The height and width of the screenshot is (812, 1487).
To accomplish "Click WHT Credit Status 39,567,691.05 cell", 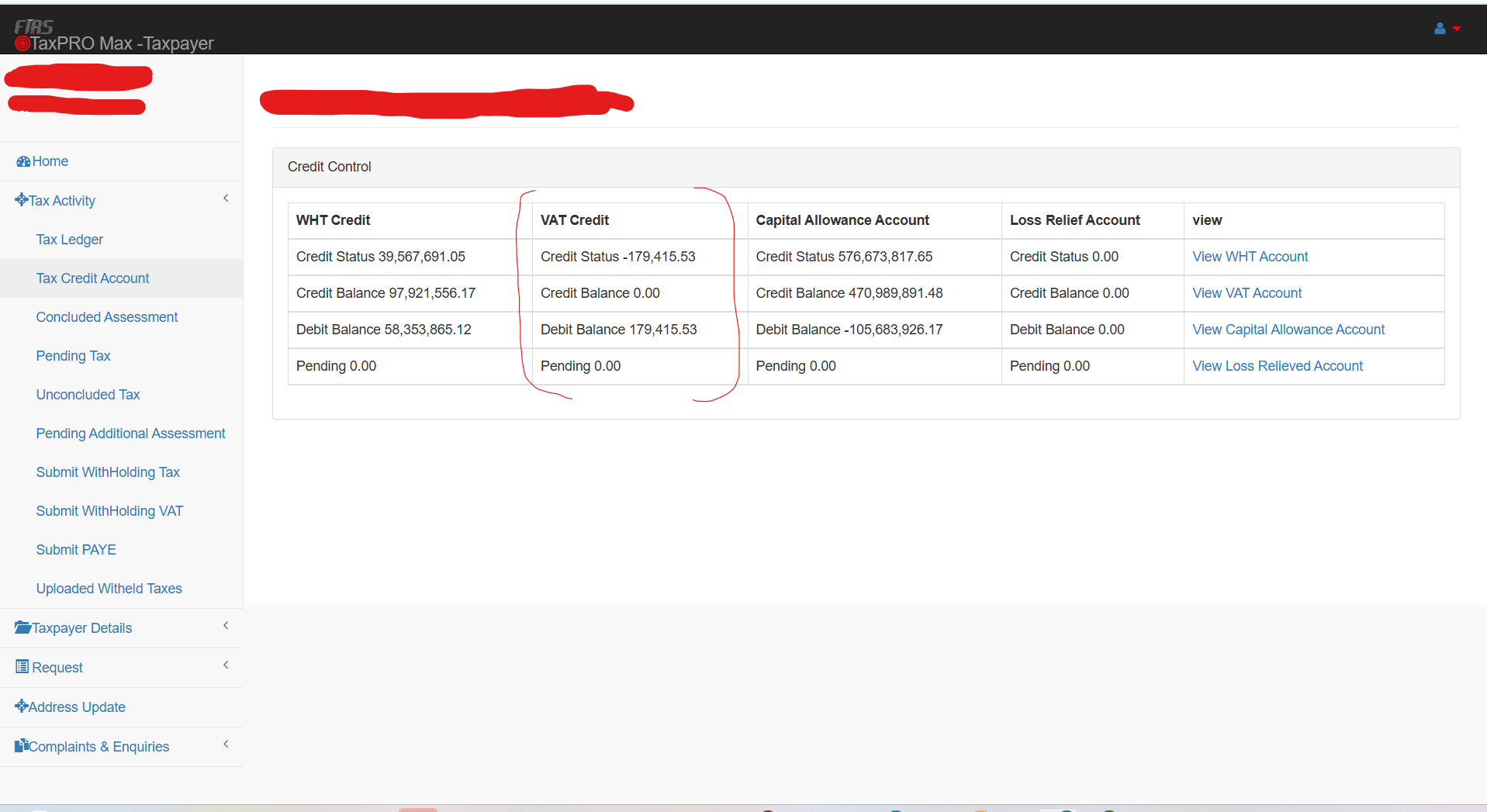I will click(410, 257).
